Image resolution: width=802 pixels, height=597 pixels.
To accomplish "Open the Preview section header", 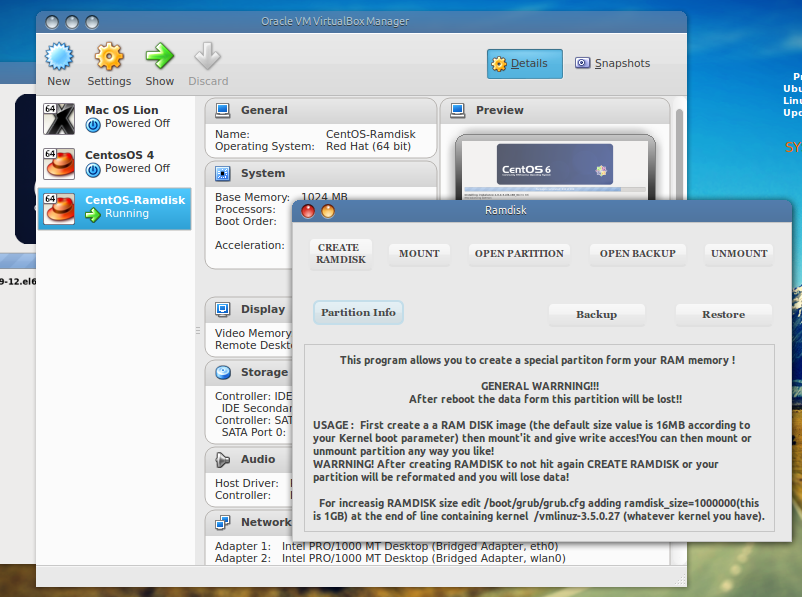I will [555, 110].
